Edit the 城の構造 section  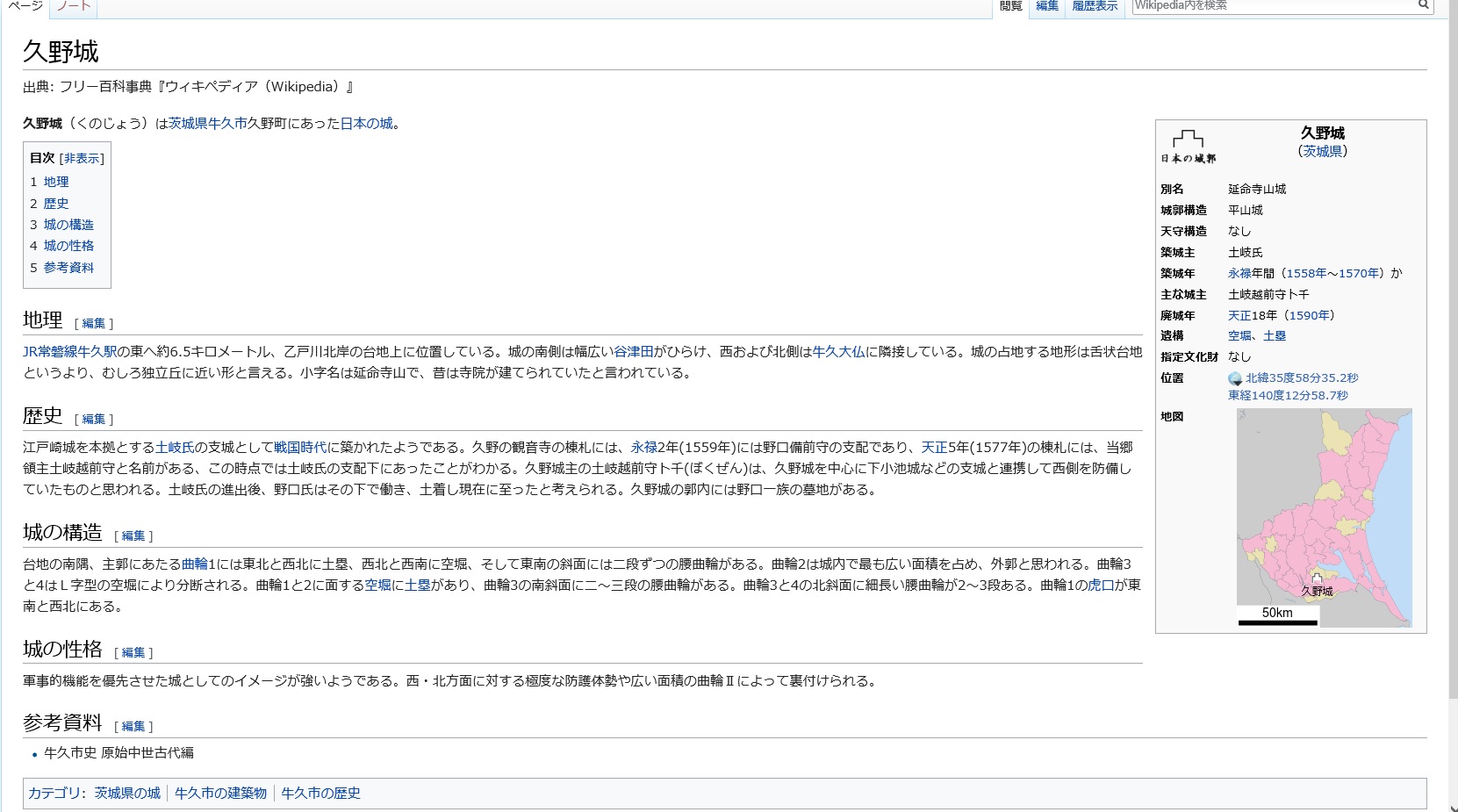click(x=133, y=536)
